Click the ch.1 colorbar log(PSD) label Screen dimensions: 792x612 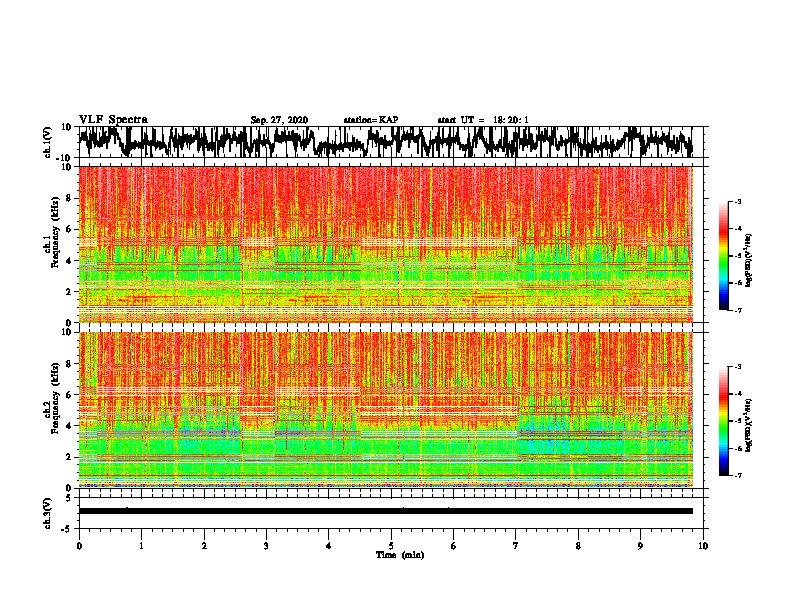coord(749,260)
